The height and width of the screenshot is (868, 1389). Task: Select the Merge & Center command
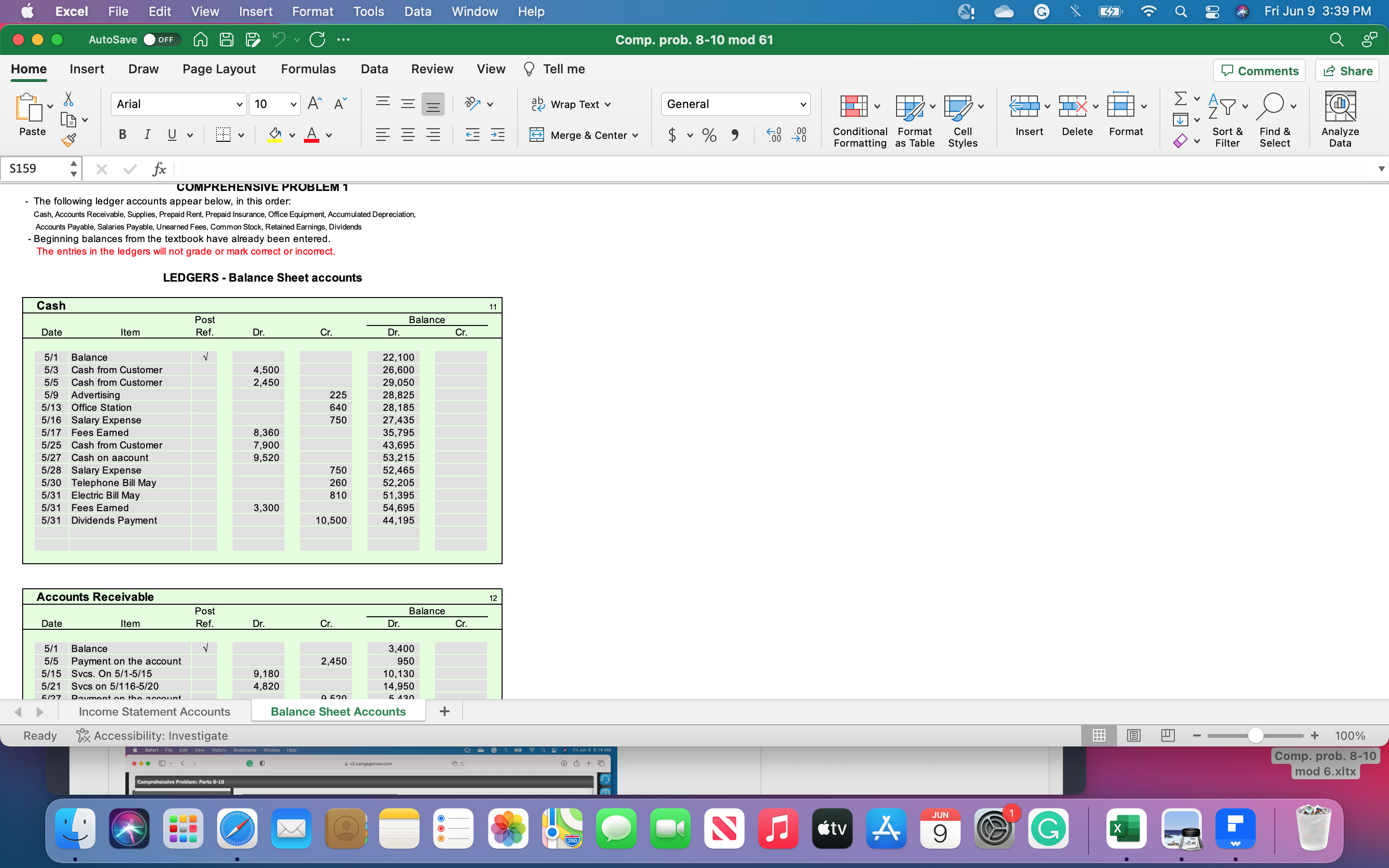[584, 135]
